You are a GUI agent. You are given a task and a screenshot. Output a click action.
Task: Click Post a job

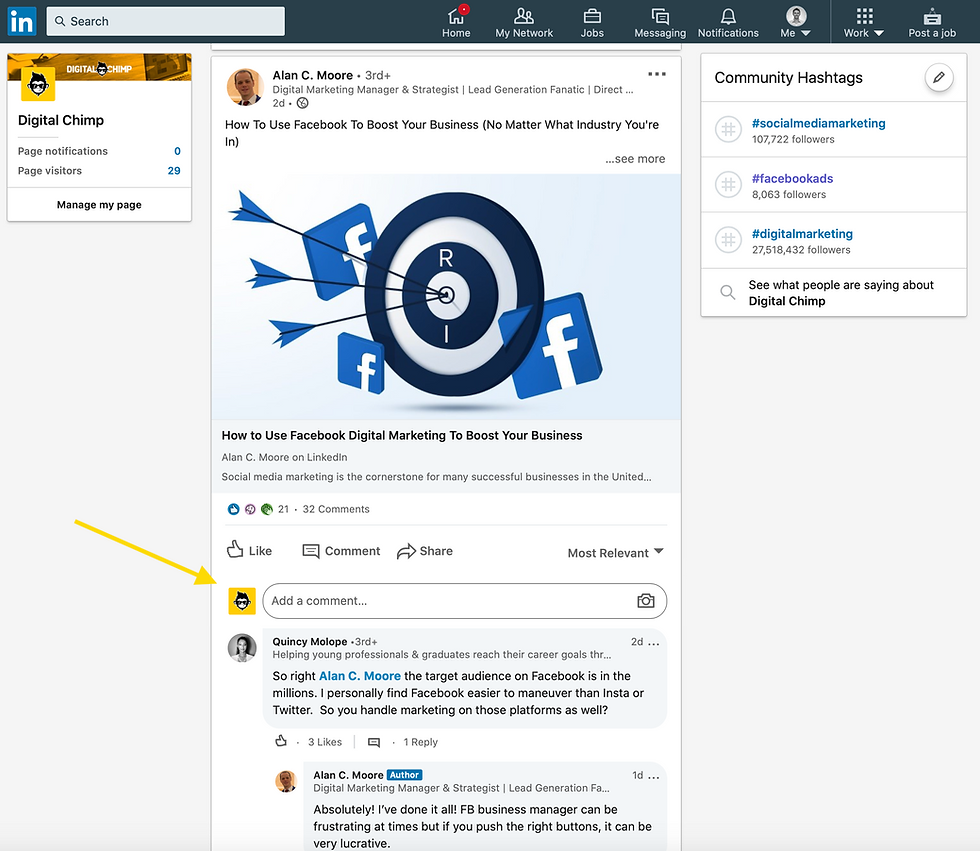pos(932,22)
